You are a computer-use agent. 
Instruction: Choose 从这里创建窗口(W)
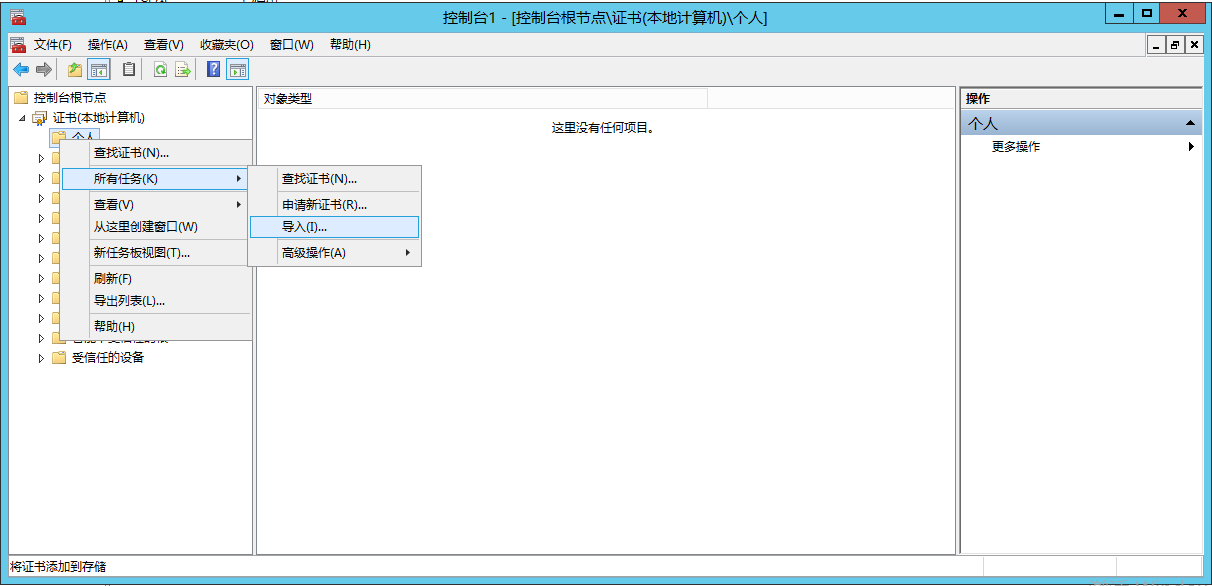(x=155, y=227)
